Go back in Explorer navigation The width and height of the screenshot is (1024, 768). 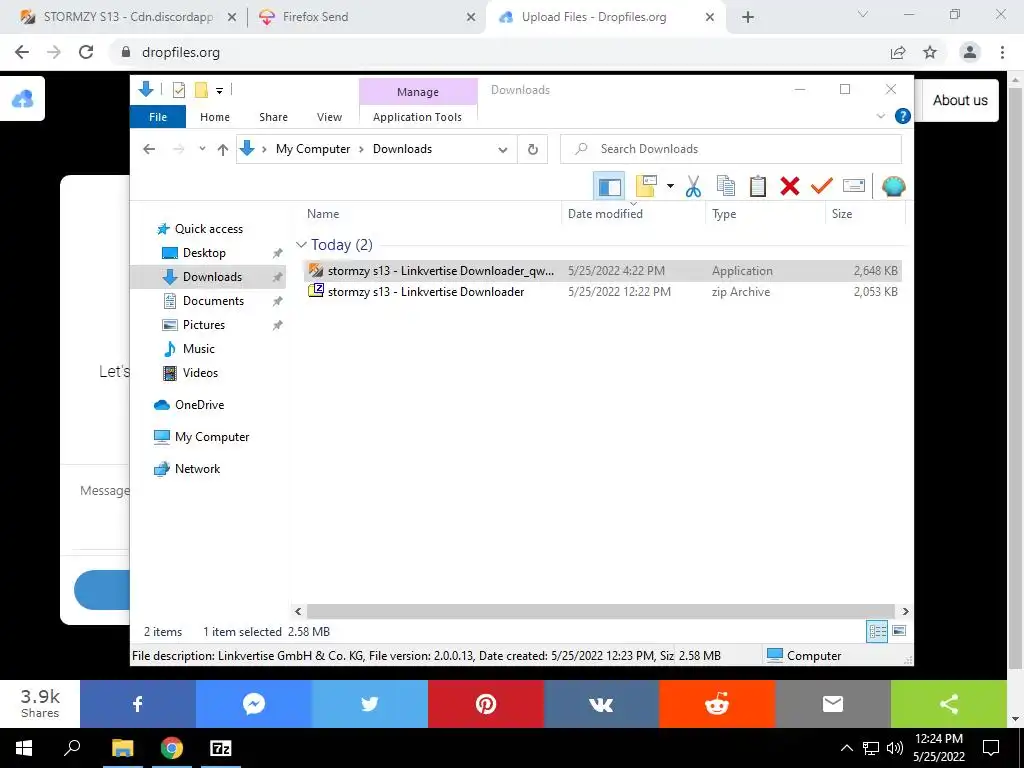point(149,149)
